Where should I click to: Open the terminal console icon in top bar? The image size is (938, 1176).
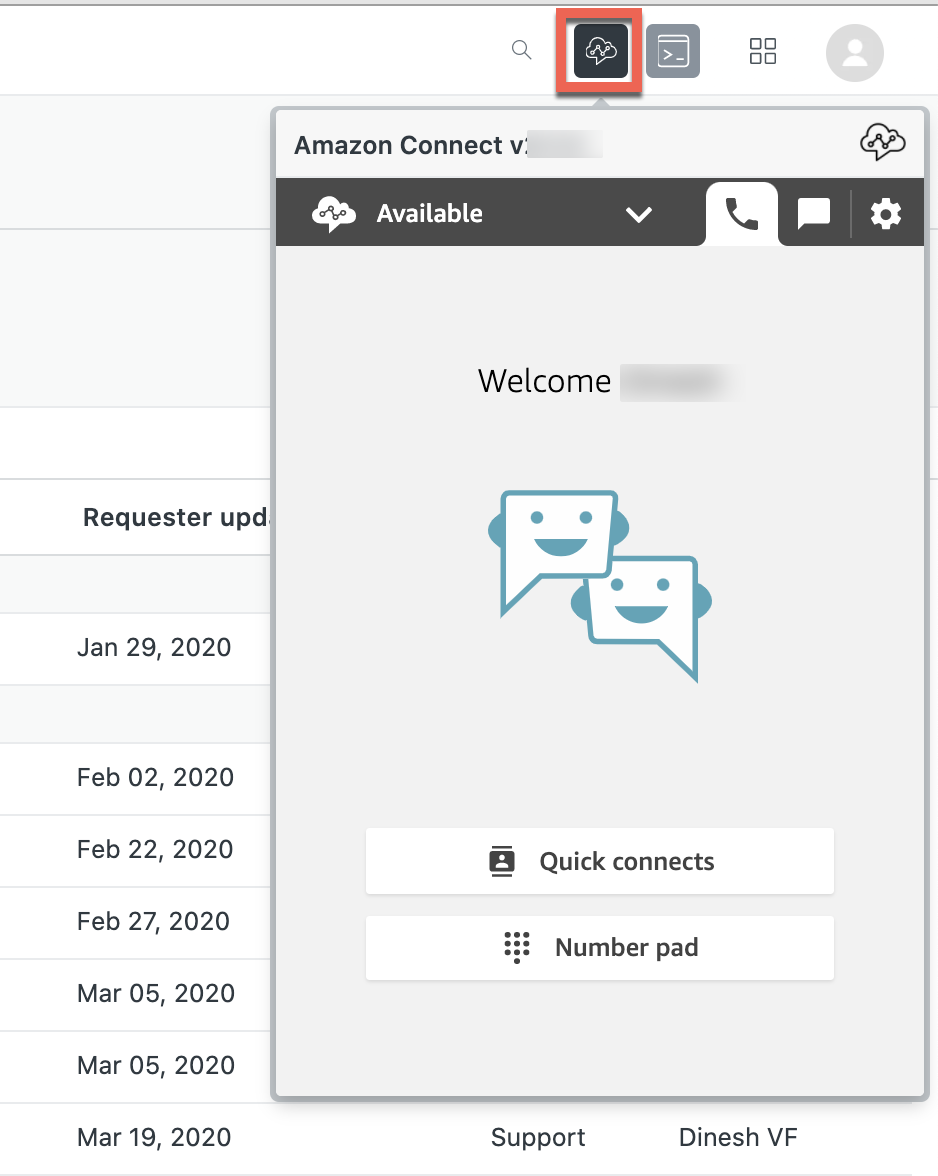673,51
